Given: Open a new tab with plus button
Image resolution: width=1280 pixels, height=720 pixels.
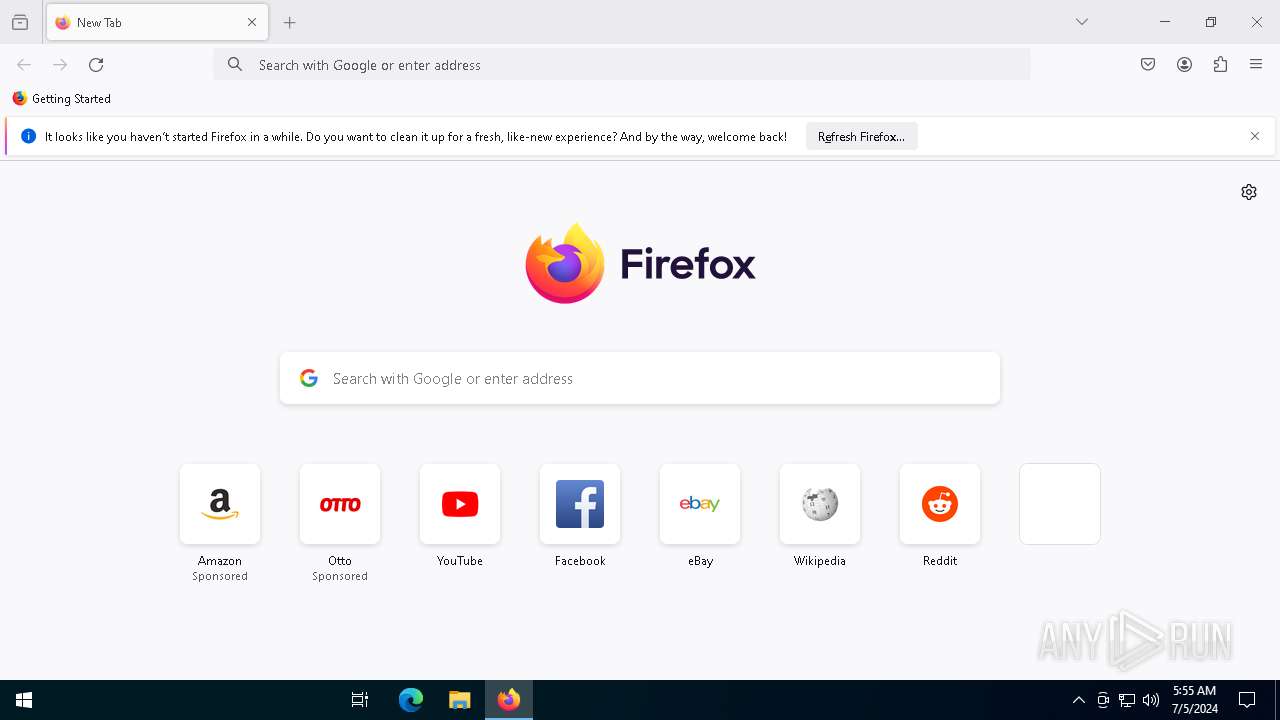Looking at the screenshot, I should 290,22.
